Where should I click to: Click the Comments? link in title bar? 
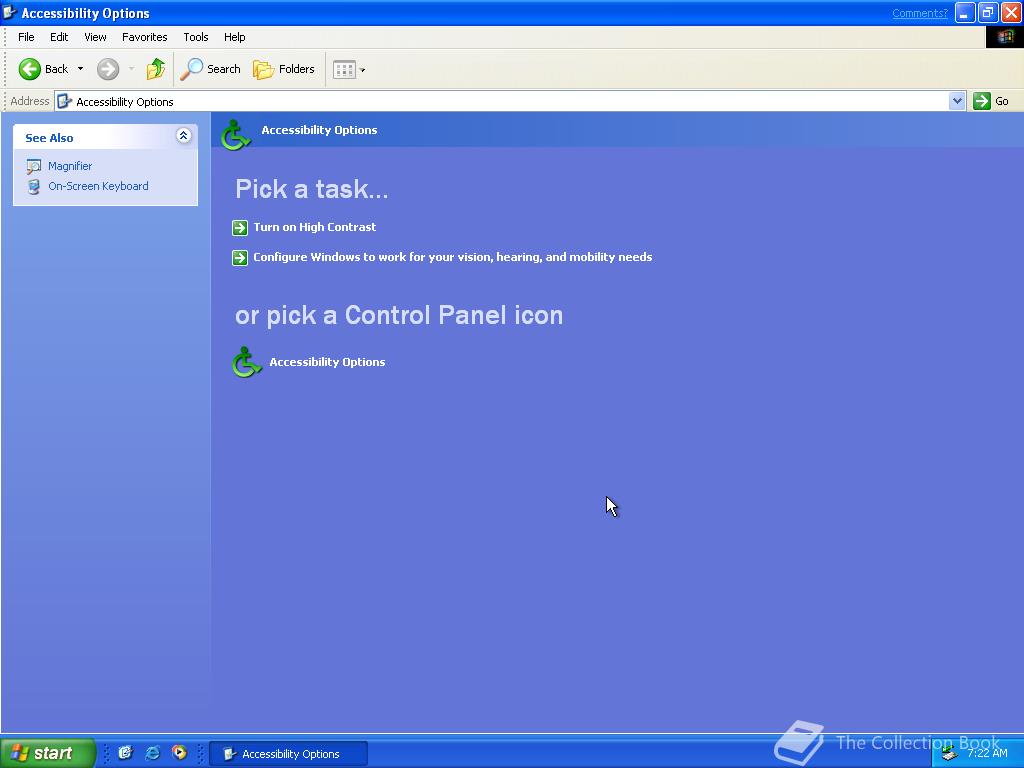pos(920,13)
